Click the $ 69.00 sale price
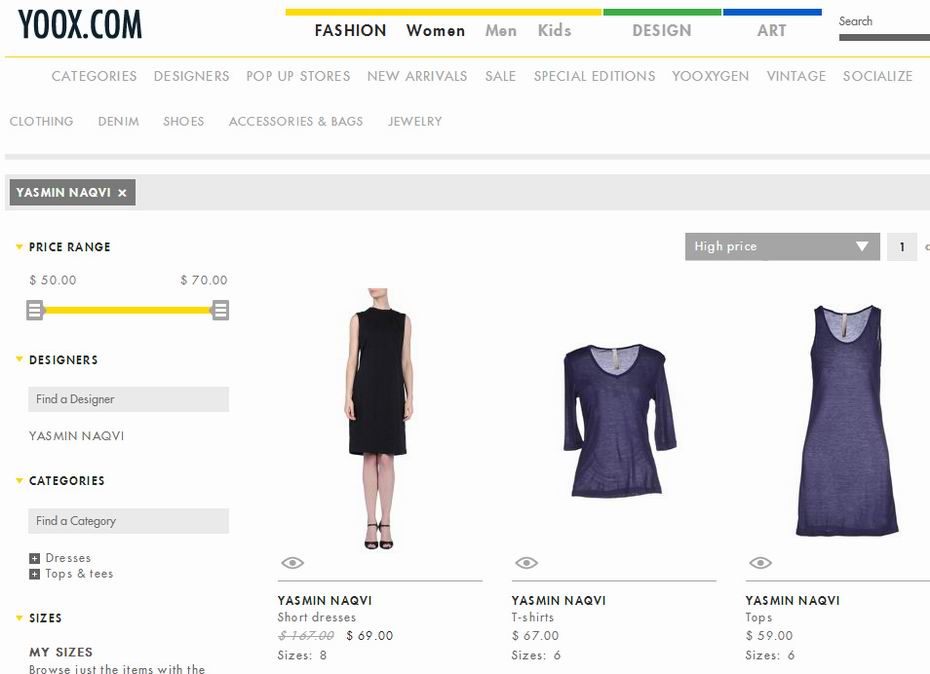Screen dimensions: 930x674 370,636
